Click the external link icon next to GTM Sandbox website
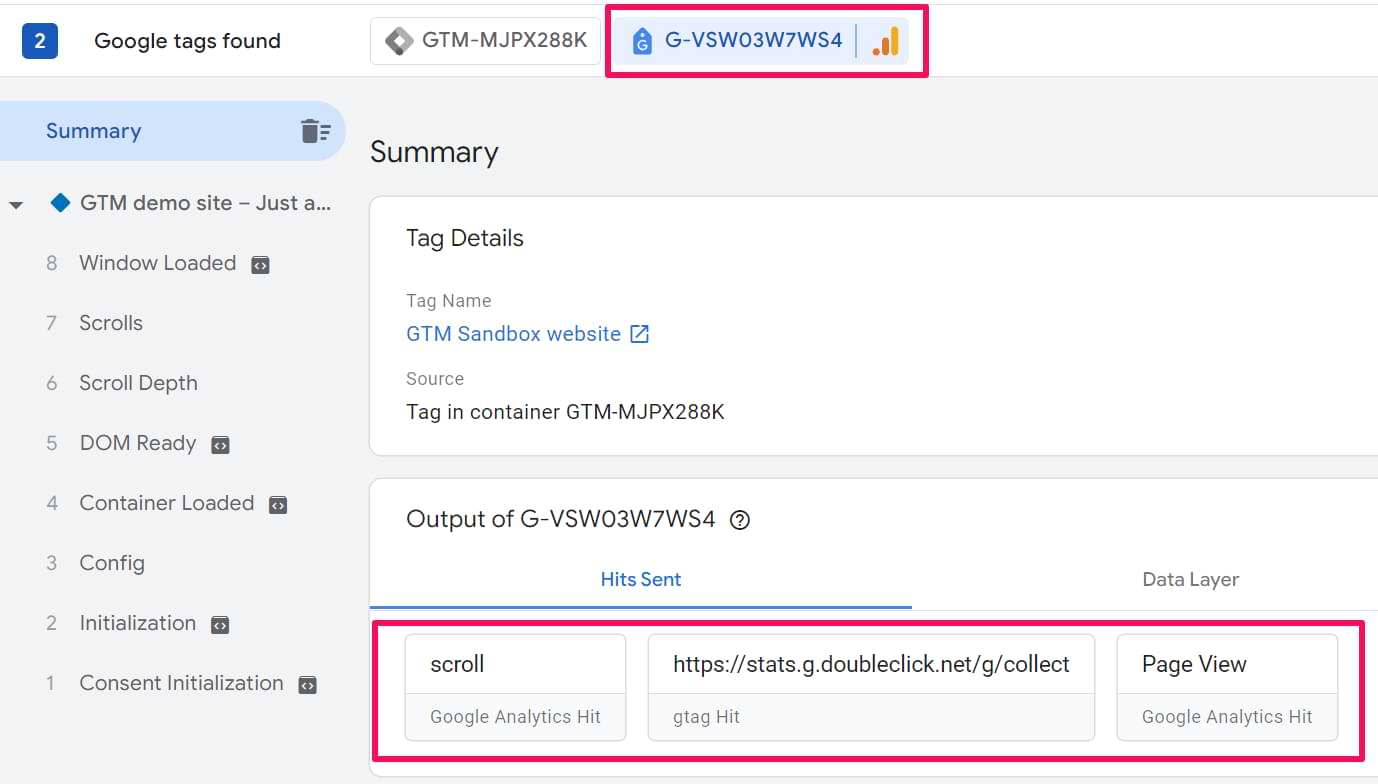The image size is (1378, 784). [640, 334]
